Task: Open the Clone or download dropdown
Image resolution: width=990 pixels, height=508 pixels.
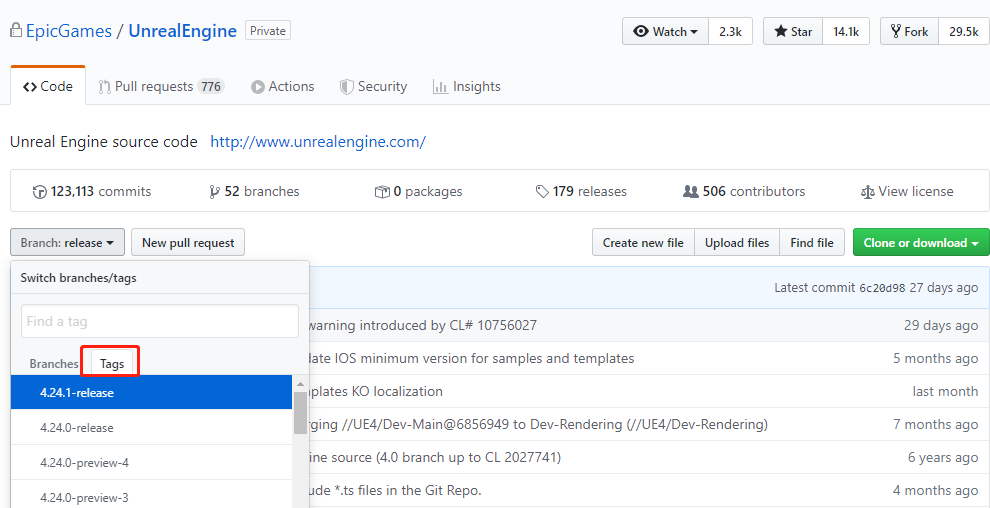Action: pos(921,242)
